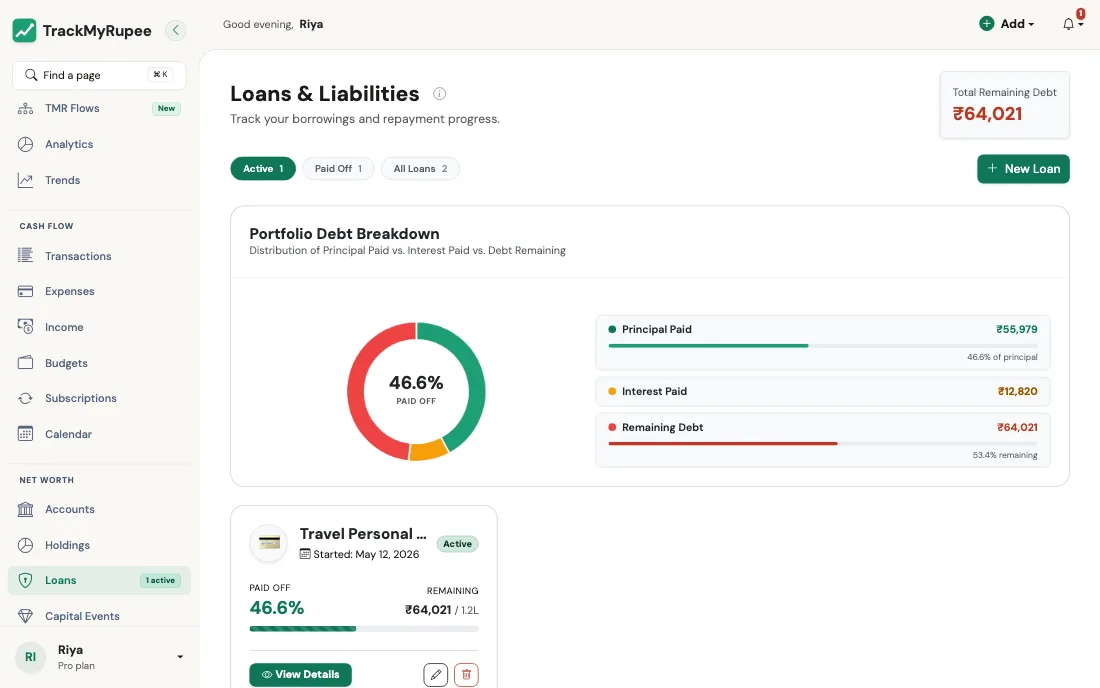Screen dimensions: 1100x688
Task: Click the Subscriptions refresh icon
Action: tap(25, 398)
